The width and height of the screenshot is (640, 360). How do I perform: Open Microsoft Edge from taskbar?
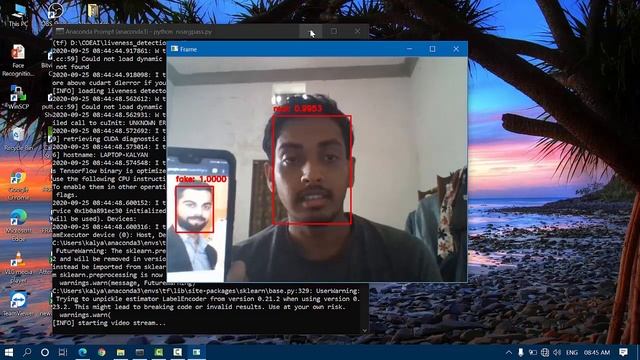[x=82, y=352]
